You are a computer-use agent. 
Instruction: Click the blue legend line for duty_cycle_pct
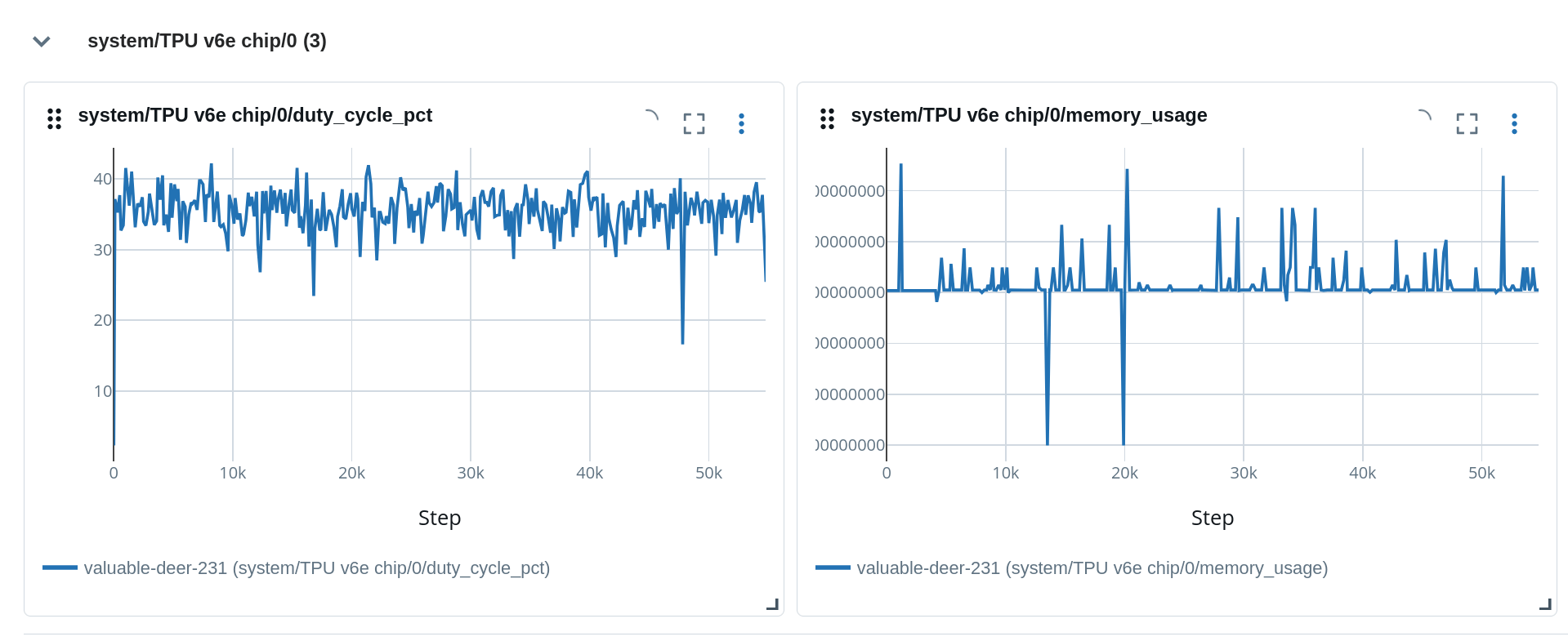(60, 568)
